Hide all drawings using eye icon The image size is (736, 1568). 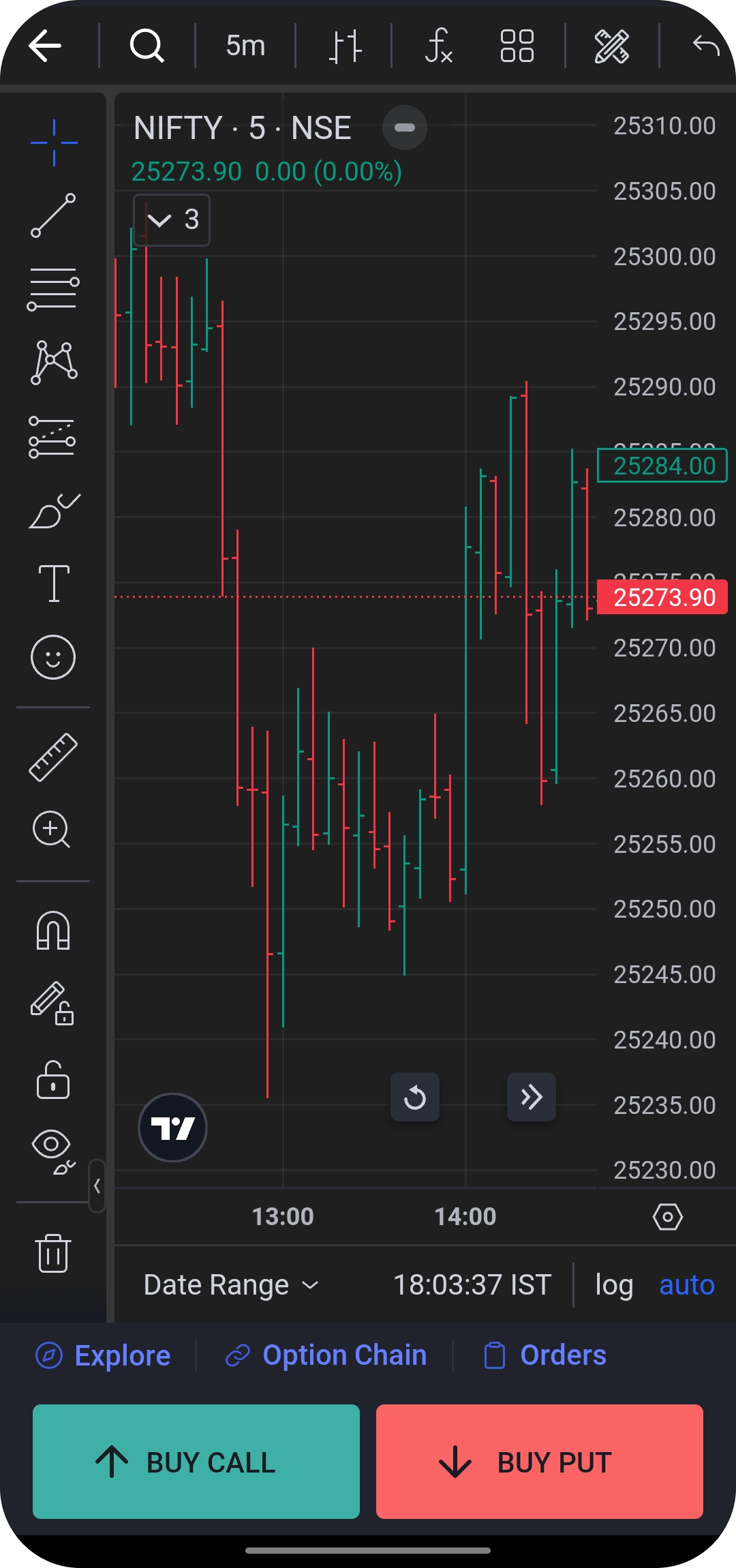pos(53,1151)
